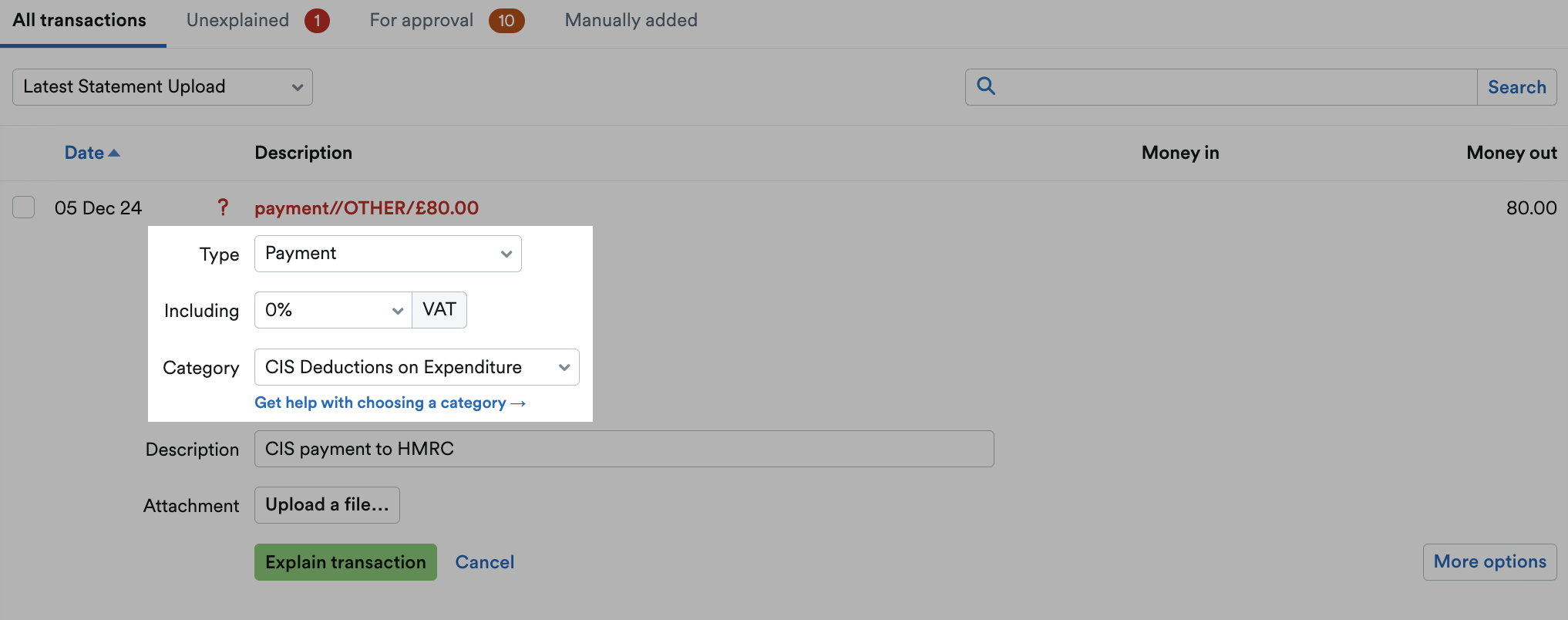Focus the Description text field
Viewport: 1568px width, 620px height.
pos(624,449)
